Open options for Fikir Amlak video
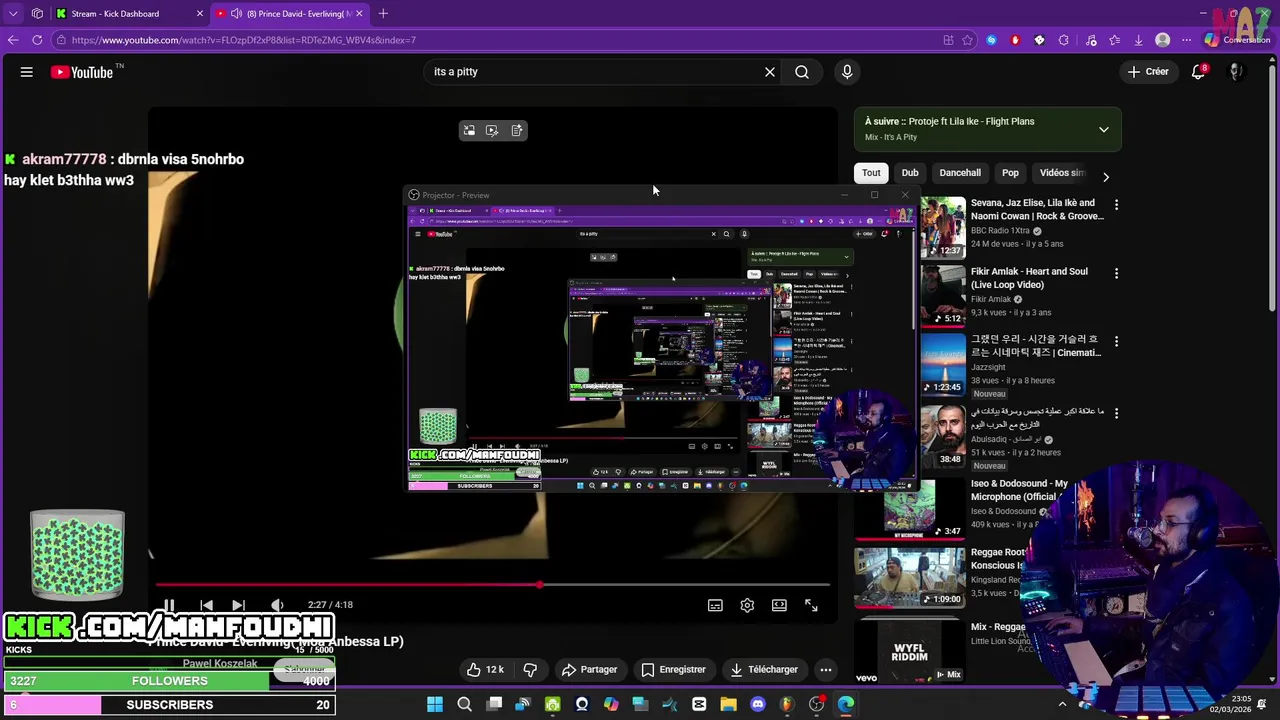Screen dimensions: 1280x720 click(x=1116, y=273)
